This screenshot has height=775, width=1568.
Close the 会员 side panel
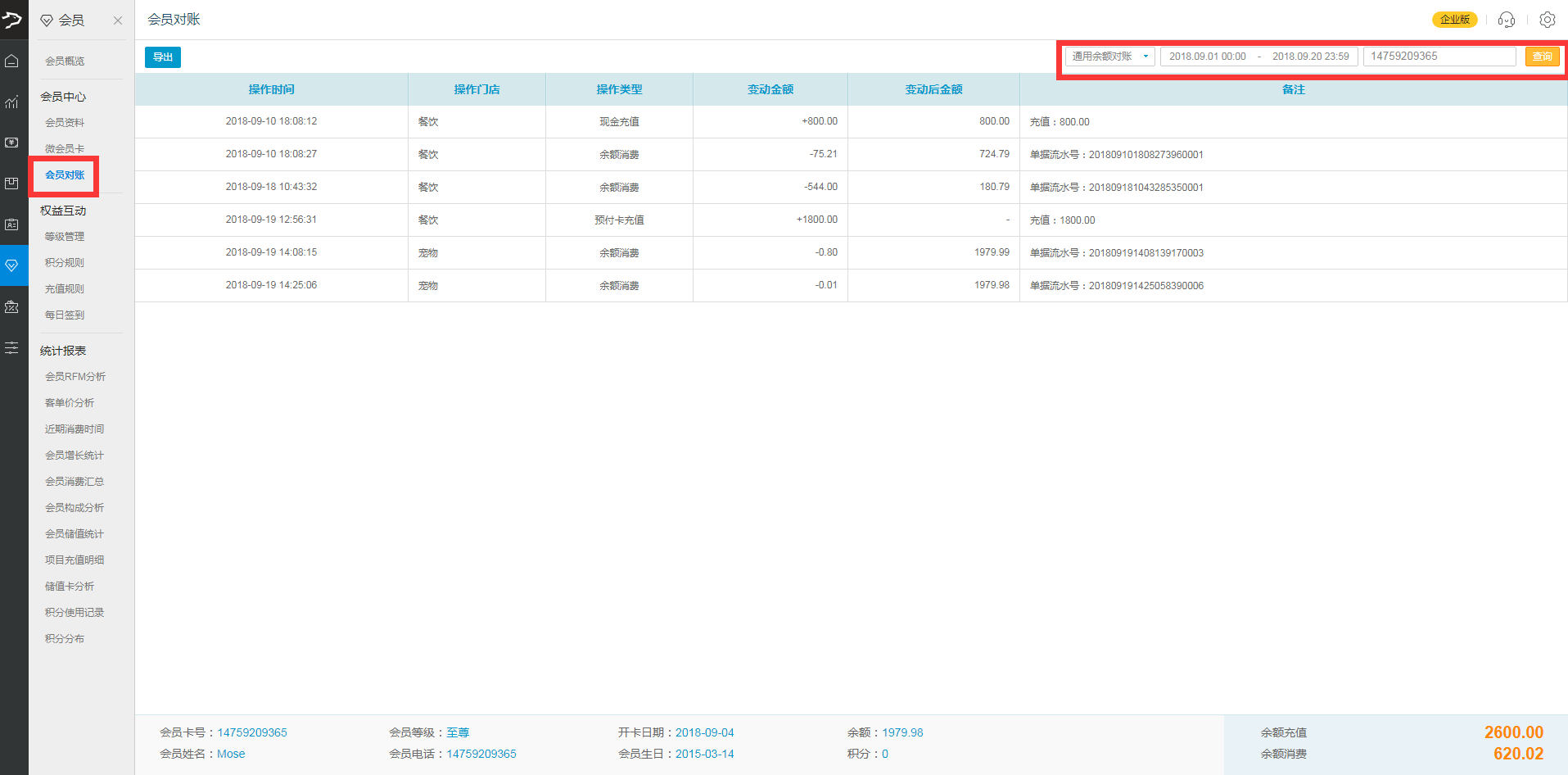(x=118, y=20)
